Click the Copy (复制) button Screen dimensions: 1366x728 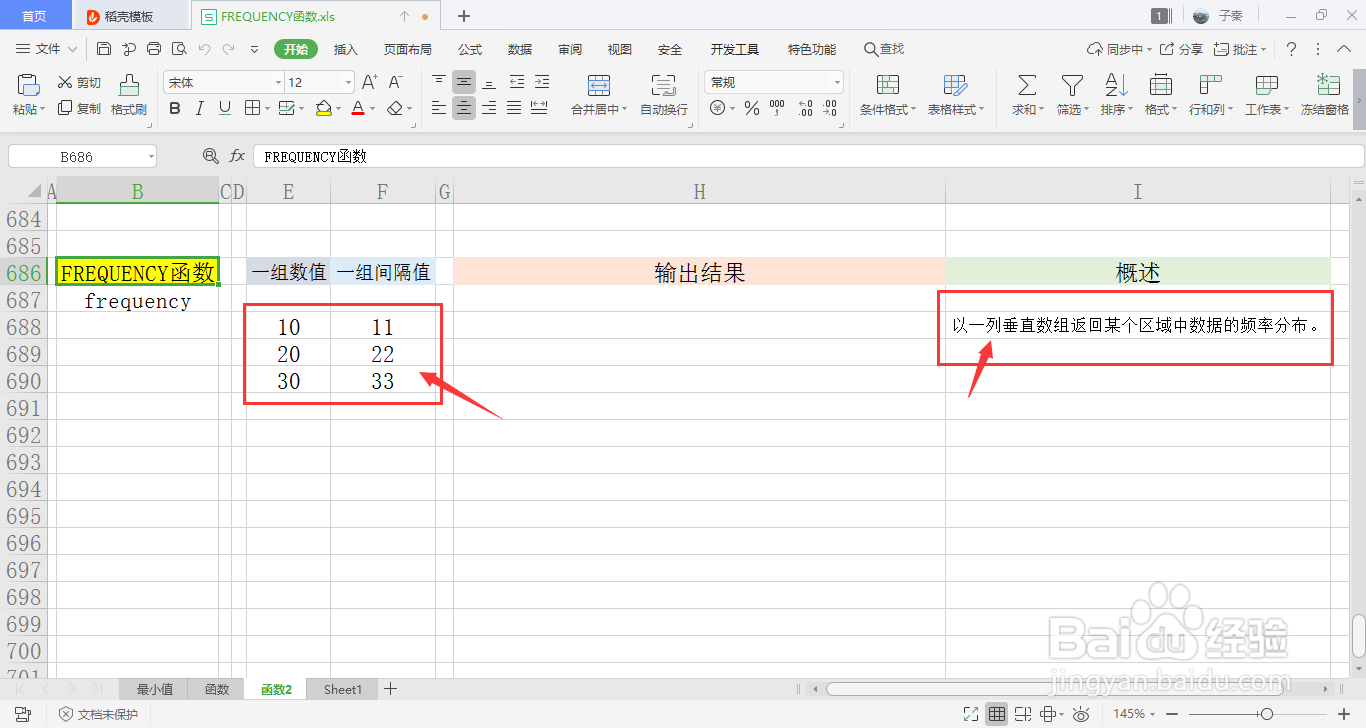click(79, 108)
